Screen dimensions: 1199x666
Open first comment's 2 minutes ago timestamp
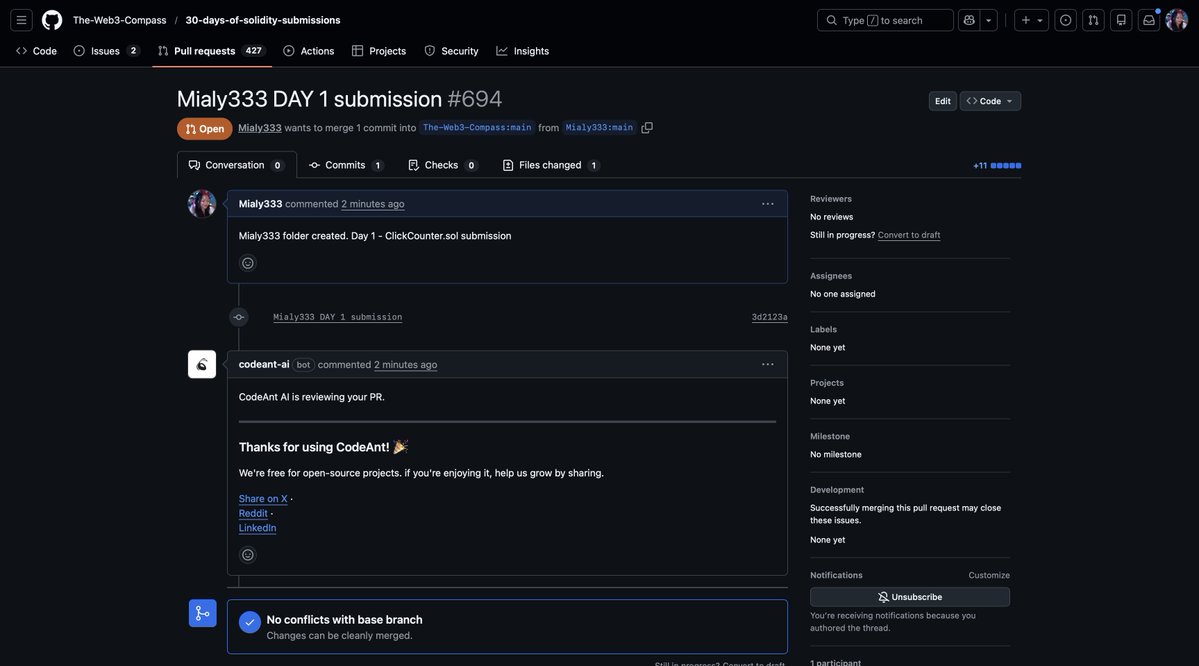point(372,204)
